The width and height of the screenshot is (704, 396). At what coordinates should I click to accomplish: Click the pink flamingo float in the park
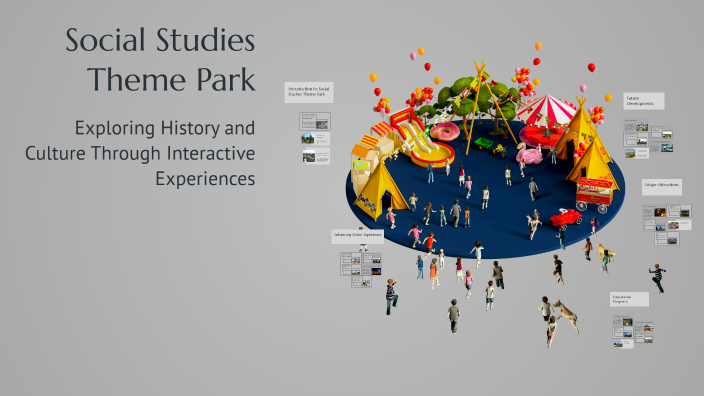pos(528,154)
